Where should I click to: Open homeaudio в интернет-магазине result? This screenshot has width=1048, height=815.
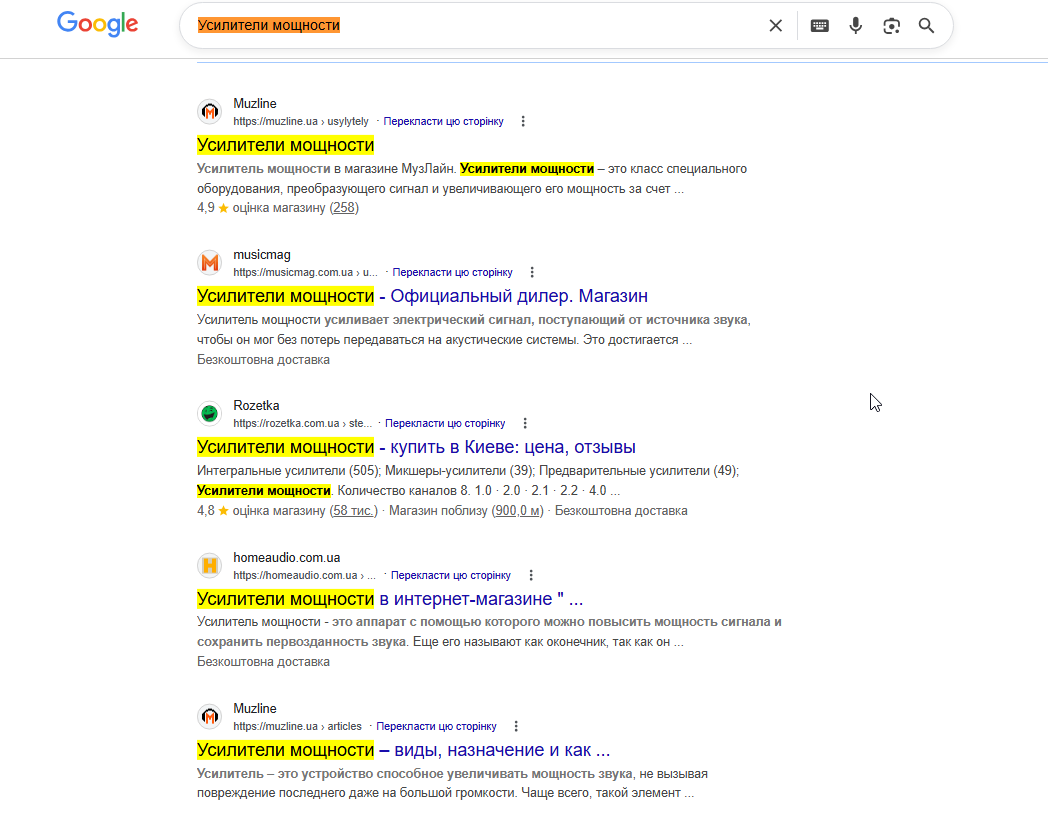(x=390, y=599)
